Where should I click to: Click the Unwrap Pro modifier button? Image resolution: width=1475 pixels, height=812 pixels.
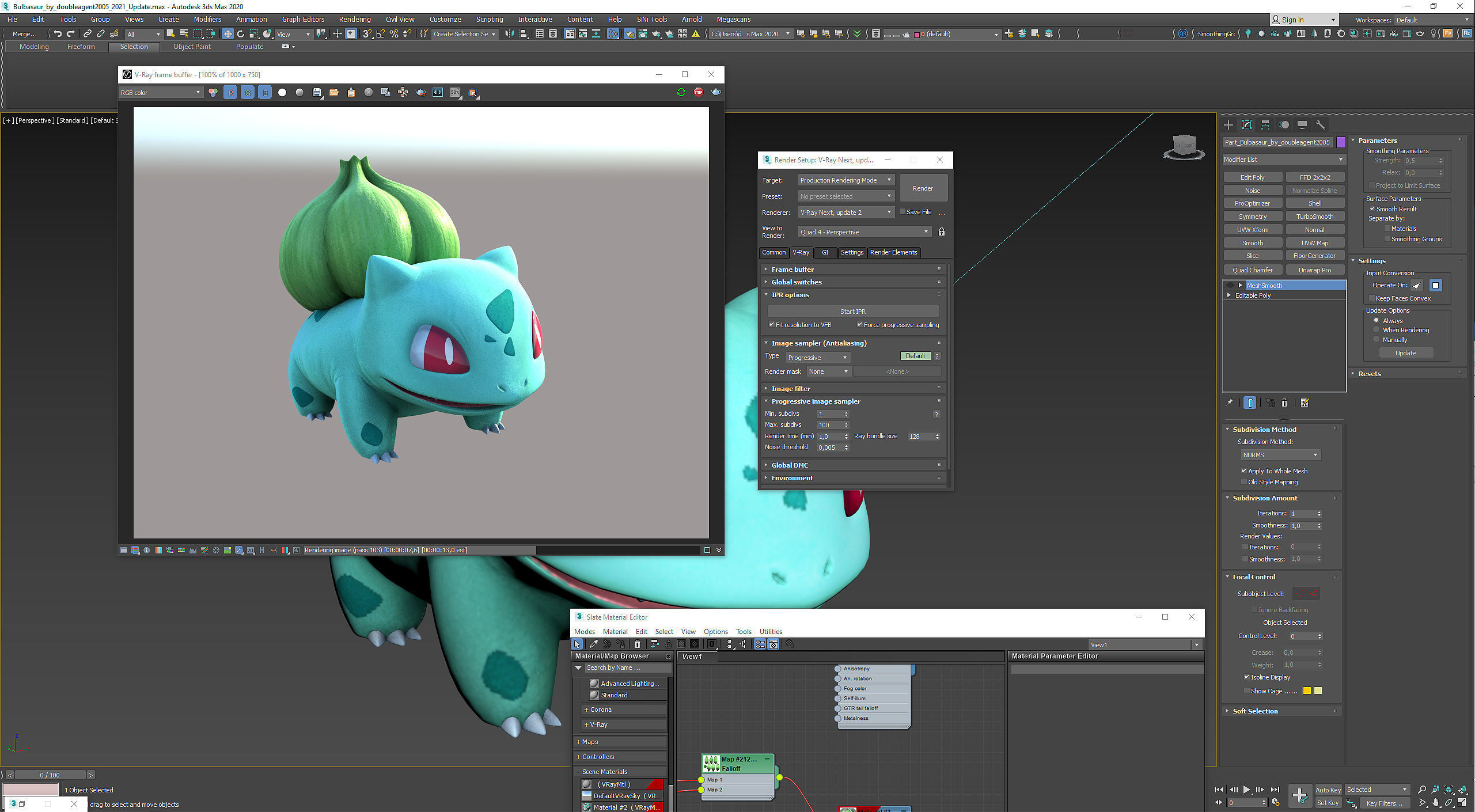(1314, 270)
